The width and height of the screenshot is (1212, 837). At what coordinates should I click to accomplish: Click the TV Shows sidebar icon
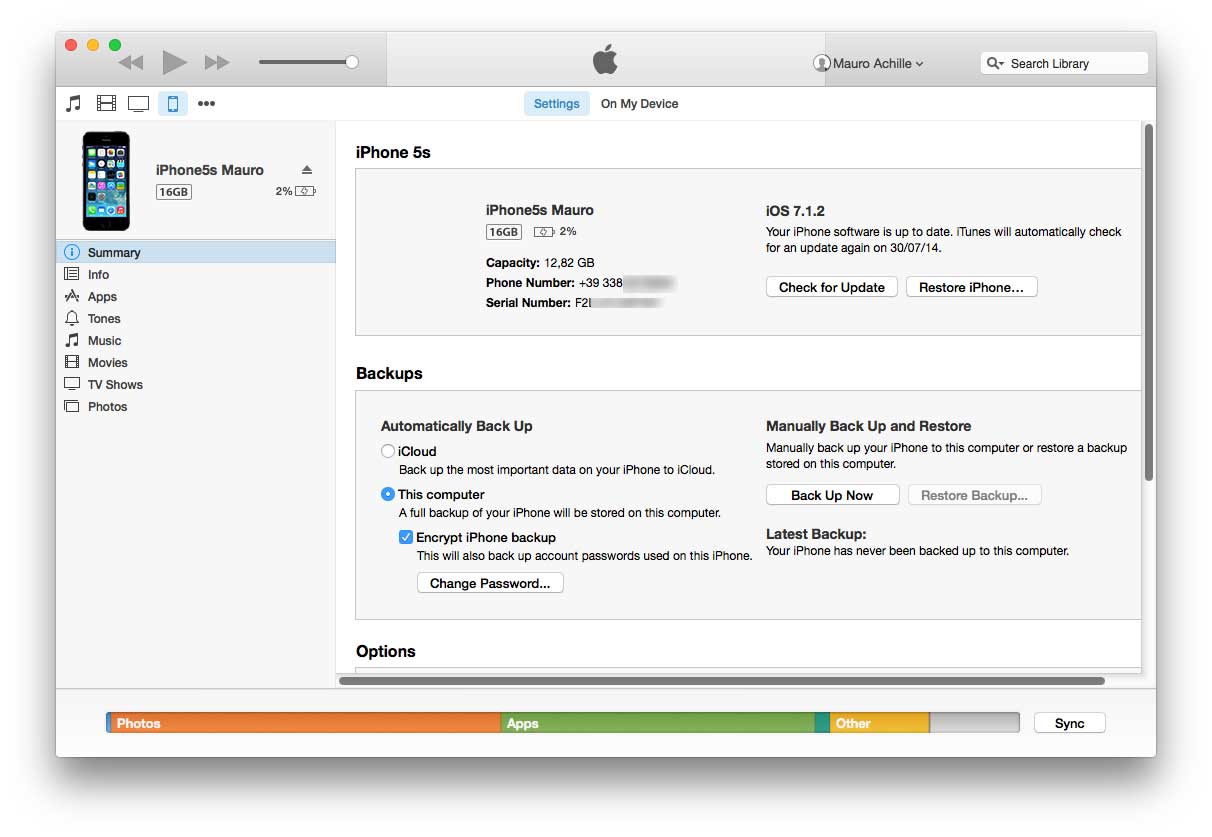(72, 384)
